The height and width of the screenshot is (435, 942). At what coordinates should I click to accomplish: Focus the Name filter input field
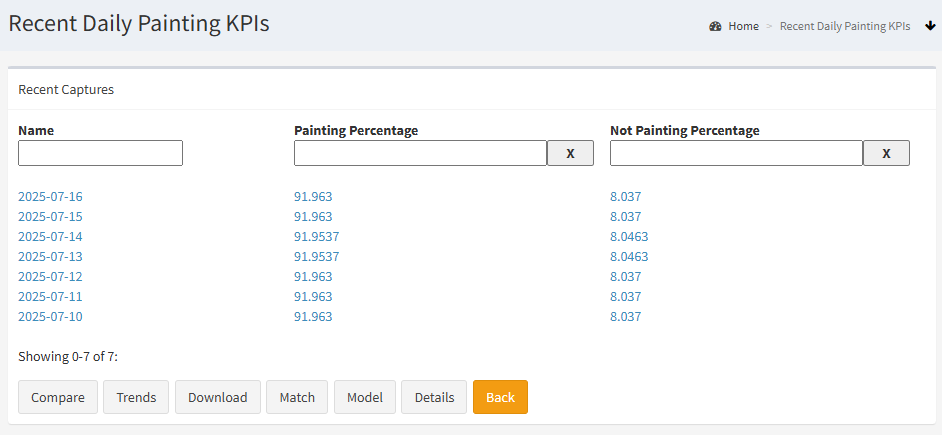pyautogui.click(x=100, y=153)
